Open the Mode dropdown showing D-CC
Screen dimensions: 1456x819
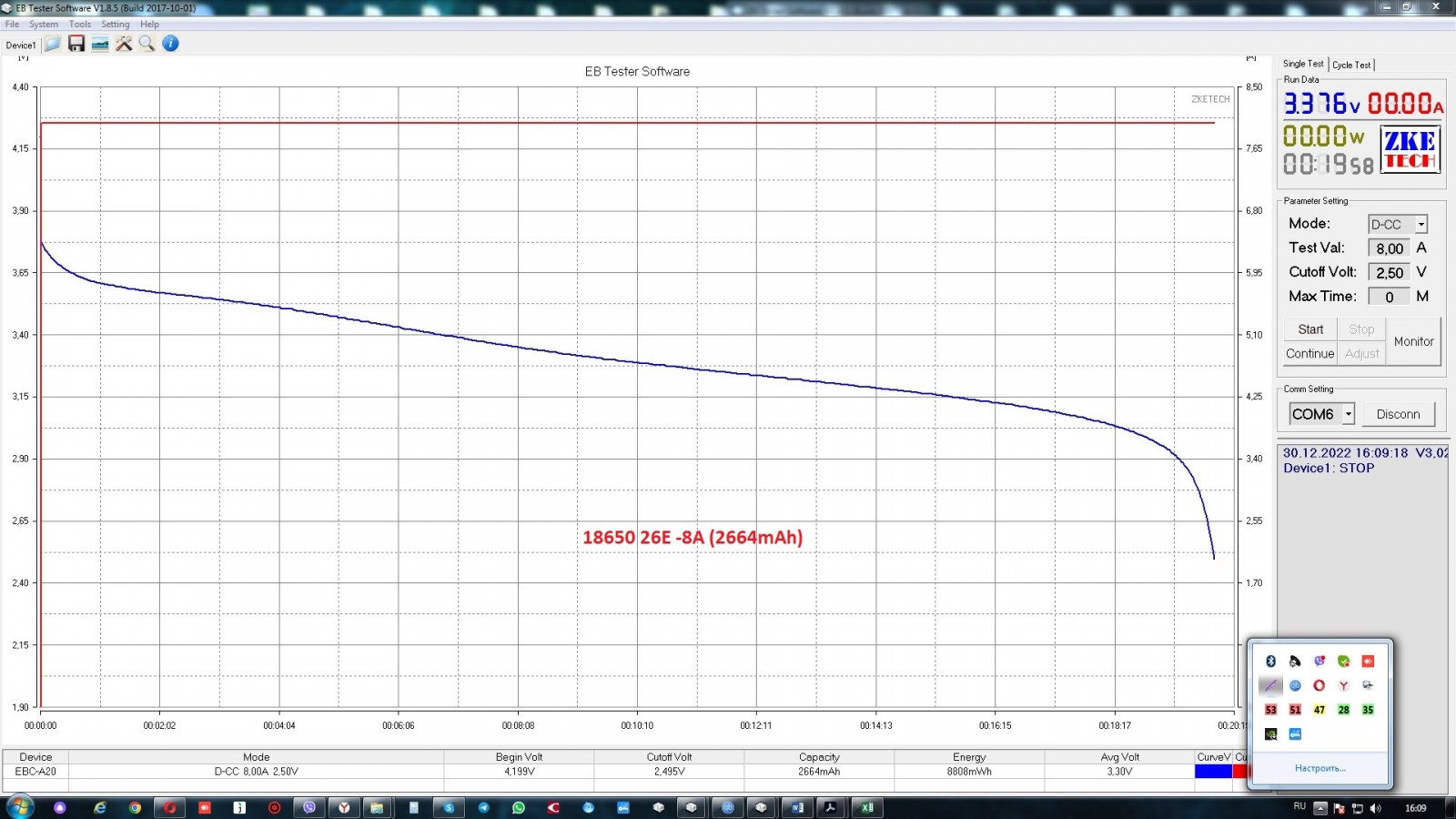[x=1421, y=225]
